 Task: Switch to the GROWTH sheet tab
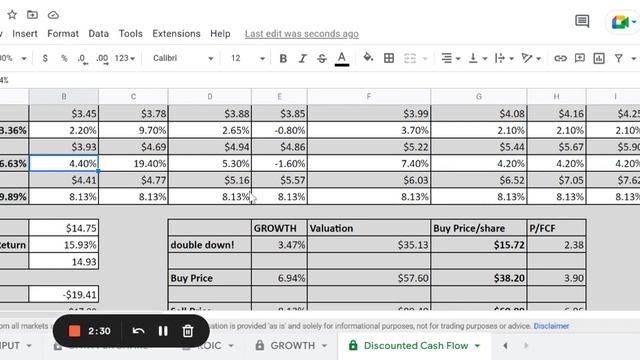[293, 346]
